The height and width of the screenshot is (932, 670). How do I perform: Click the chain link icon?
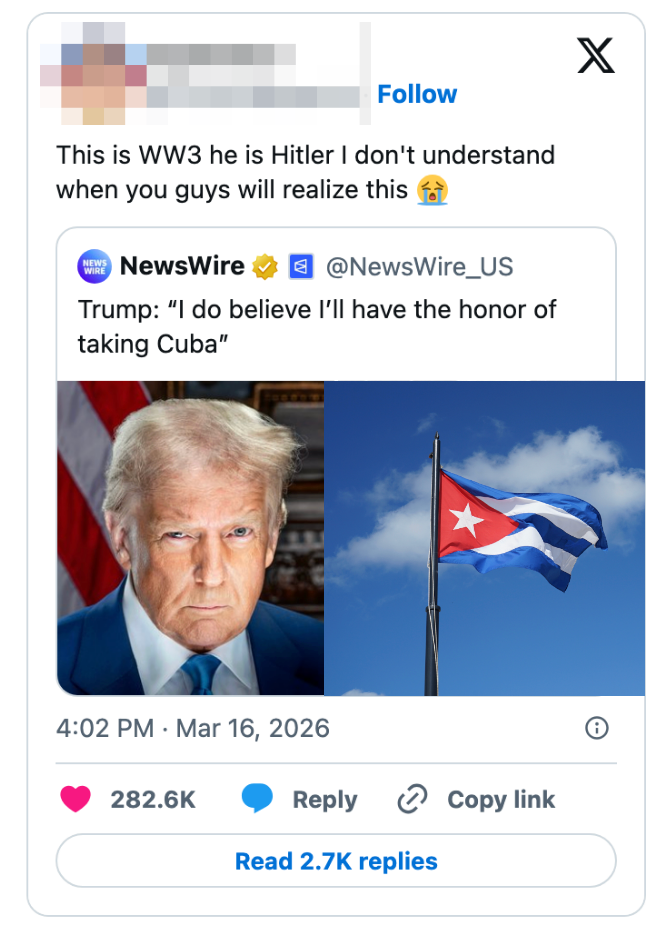coord(412,799)
